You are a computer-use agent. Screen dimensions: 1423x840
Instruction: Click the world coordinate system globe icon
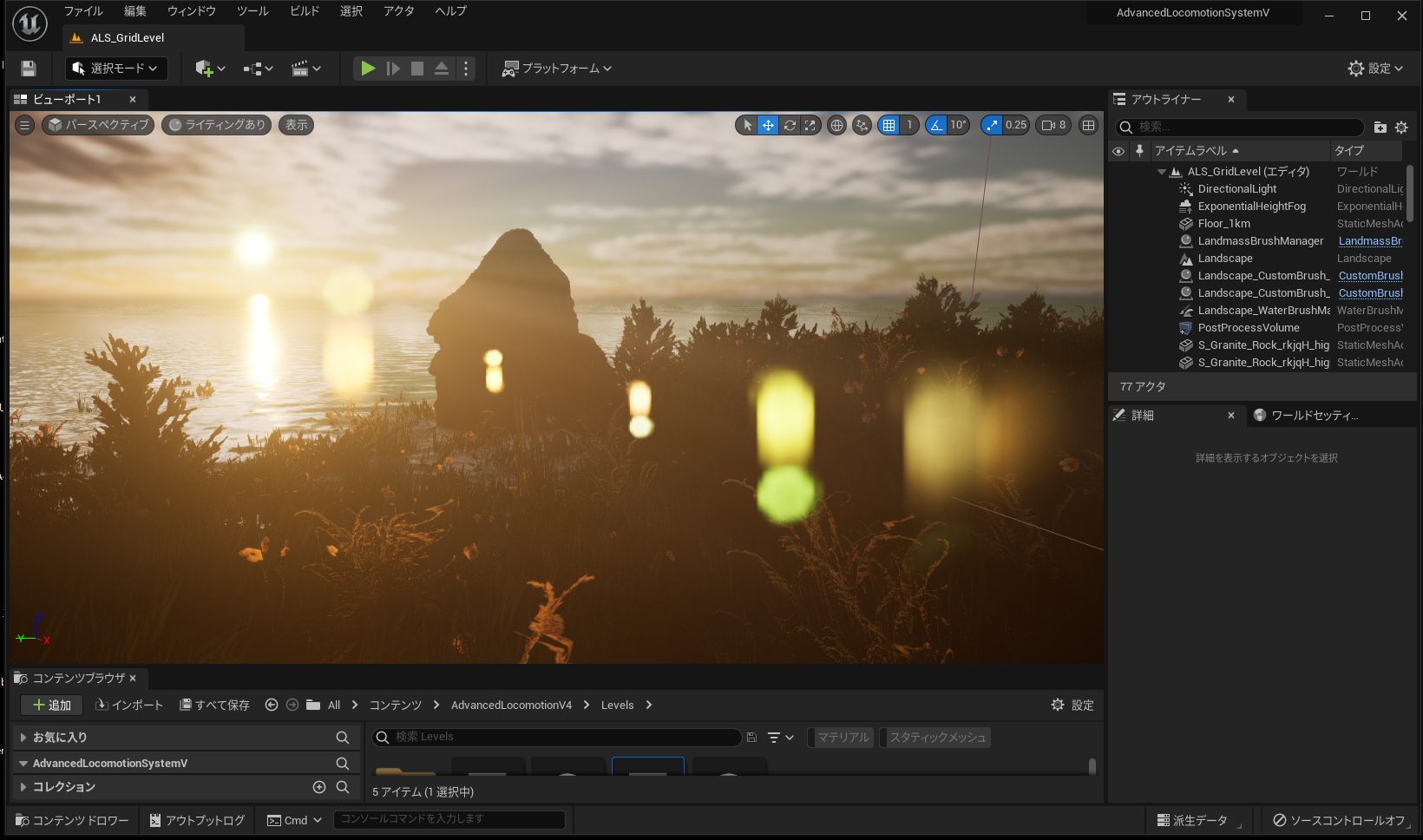pyautogui.click(x=836, y=125)
